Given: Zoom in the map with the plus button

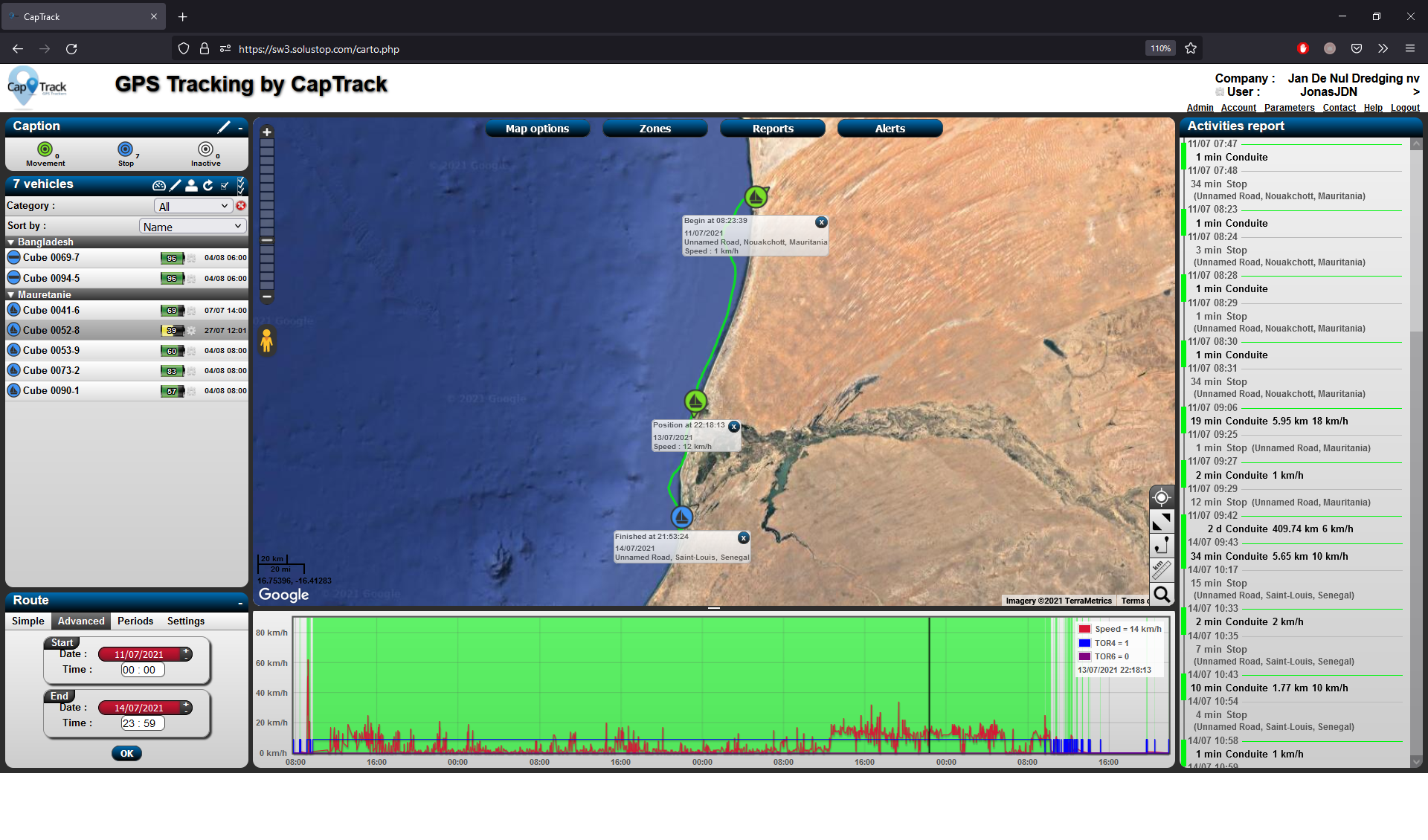Looking at the screenshot, I should click(267, 132).
